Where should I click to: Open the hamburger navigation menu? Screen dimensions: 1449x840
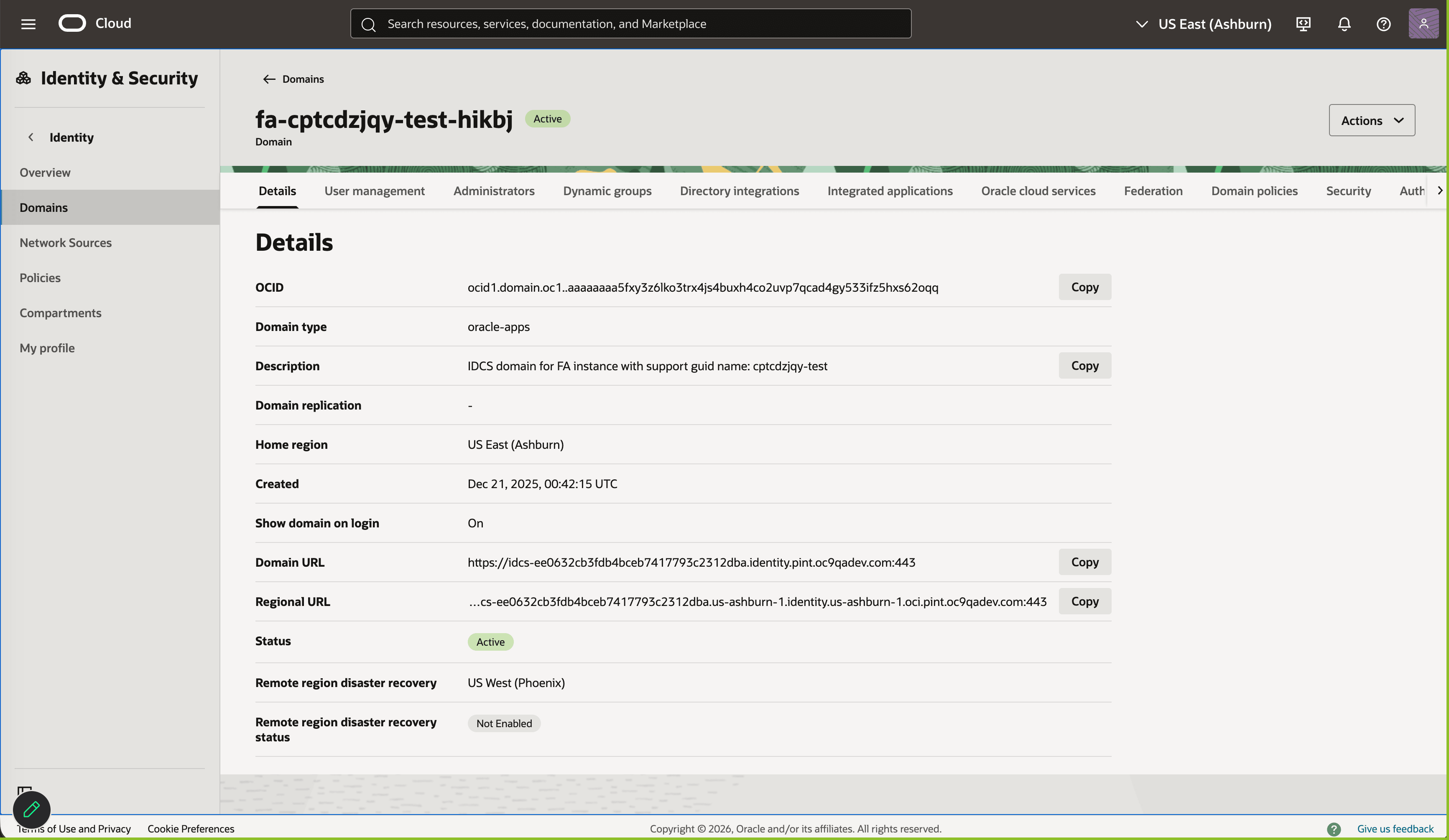click(x=28, y=23)
